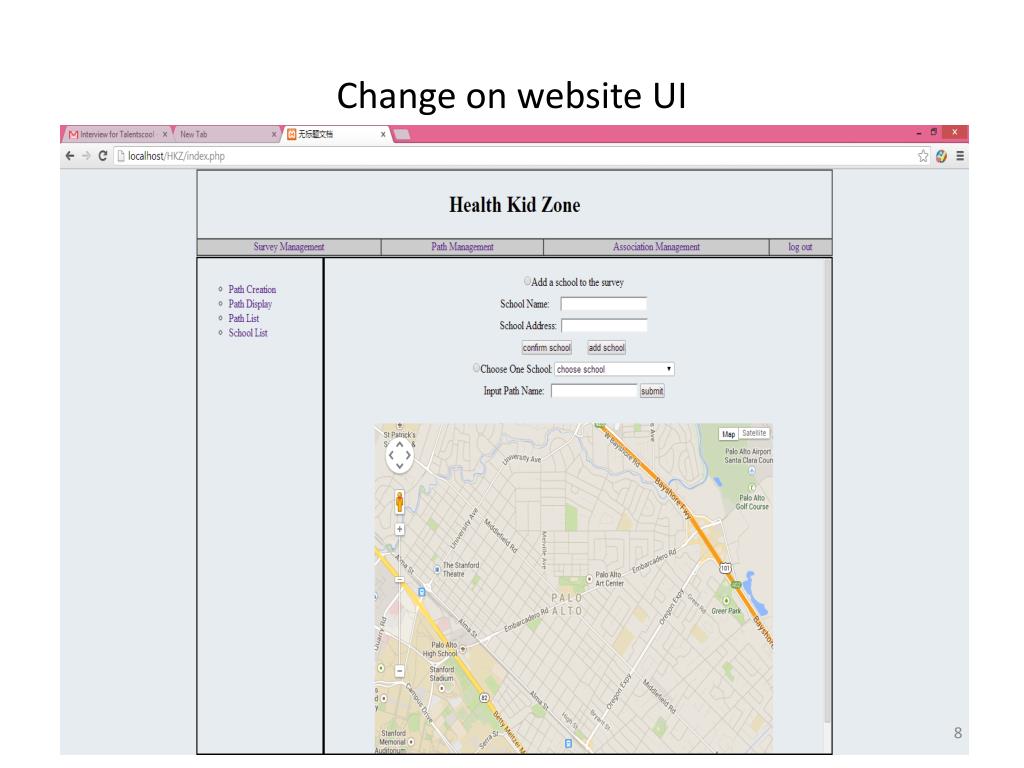Click the Input Path Name field
Viewport: 1024px width, 768px height.
594,391
